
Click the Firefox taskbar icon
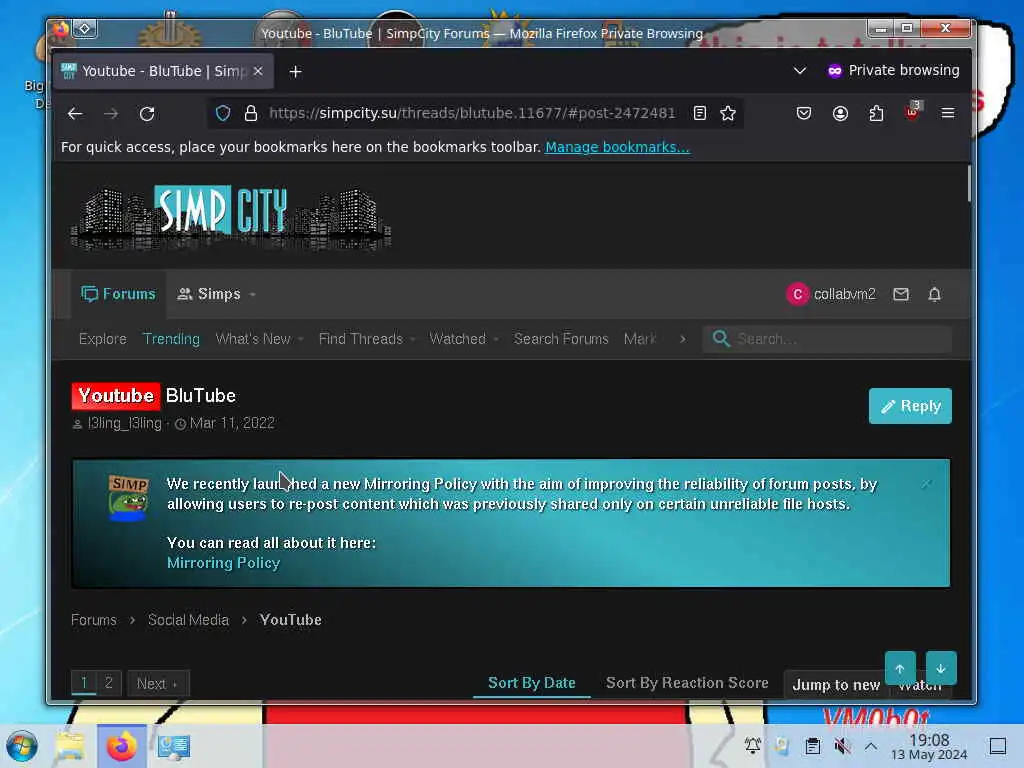[121, 746]
